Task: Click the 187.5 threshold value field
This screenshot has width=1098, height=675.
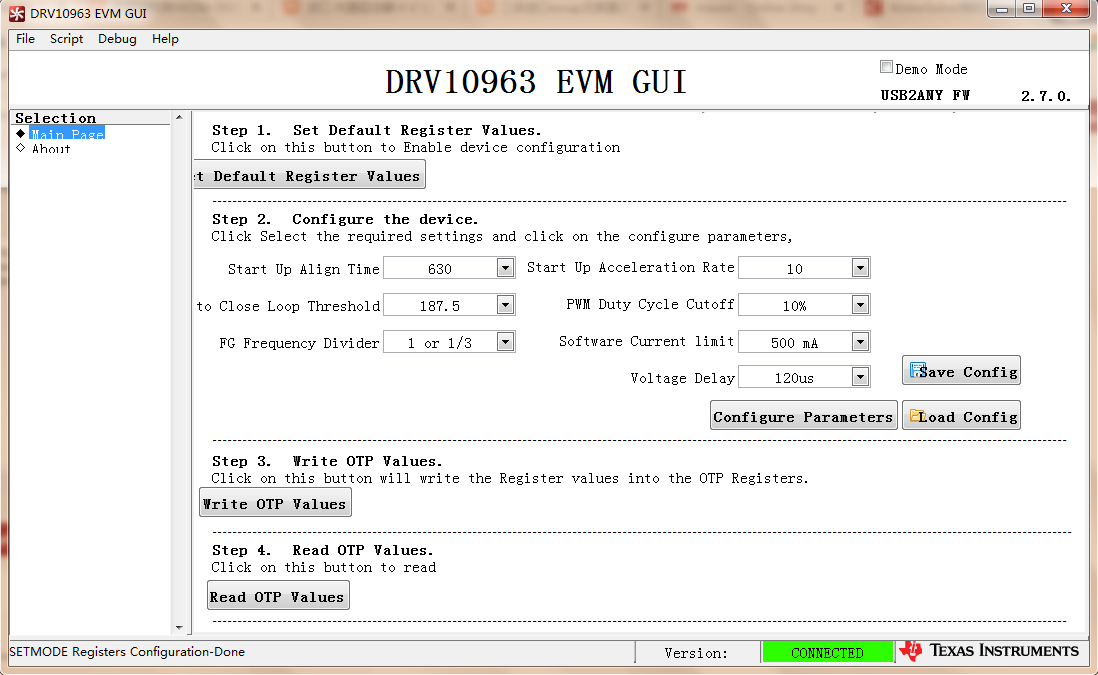Action: 440,305
